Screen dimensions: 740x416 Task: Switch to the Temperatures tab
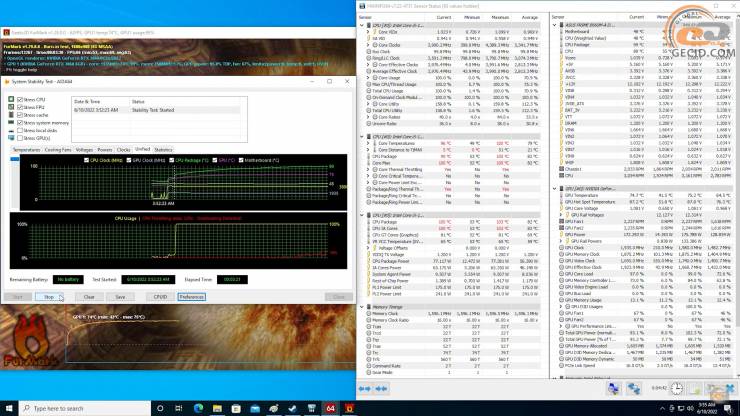coord(26,149)
